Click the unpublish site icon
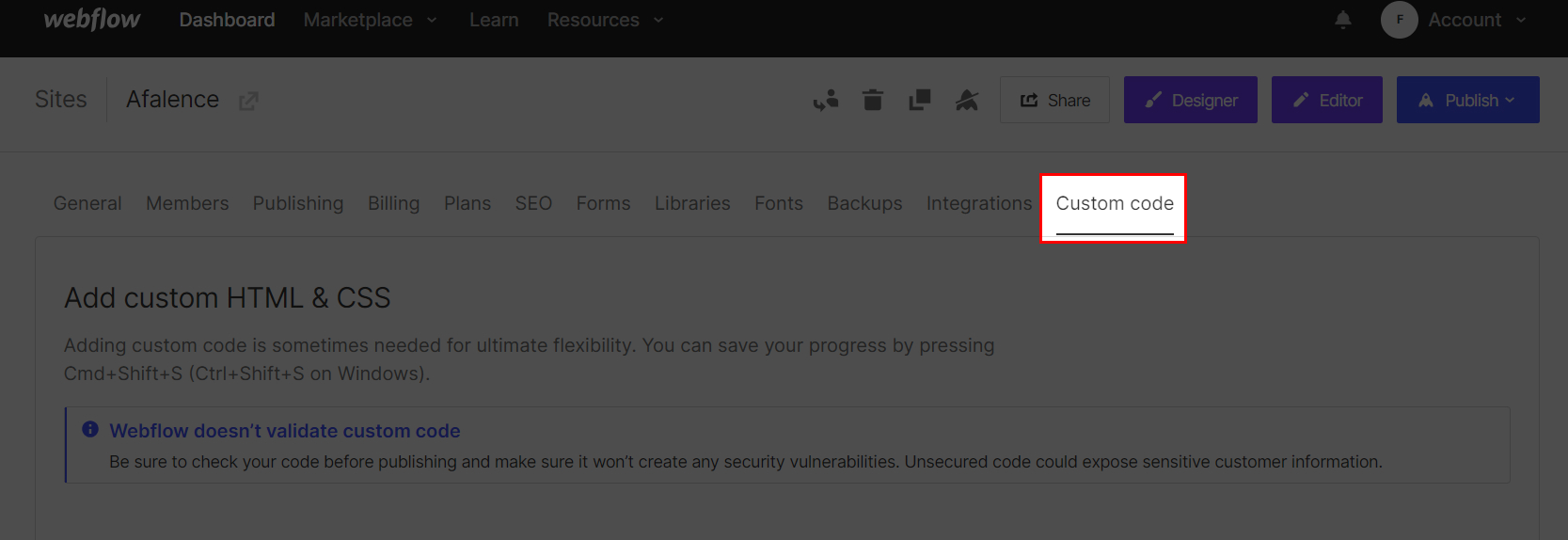This screenshot has height=540, width=1568. tap(967, 100)
